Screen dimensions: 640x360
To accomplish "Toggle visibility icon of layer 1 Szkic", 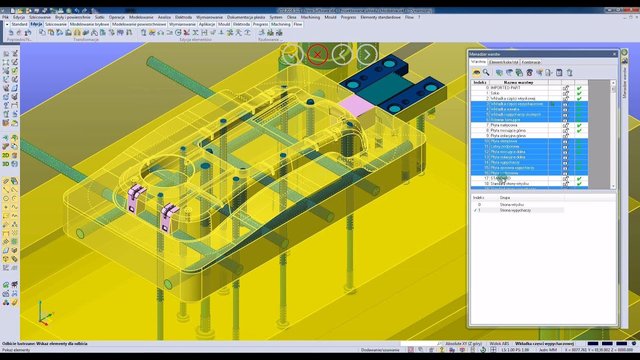I will tap(565, 93).
